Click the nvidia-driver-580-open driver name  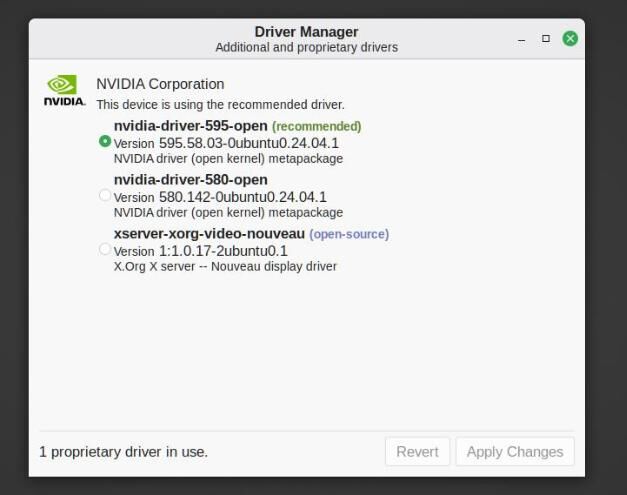pos(190,180)
